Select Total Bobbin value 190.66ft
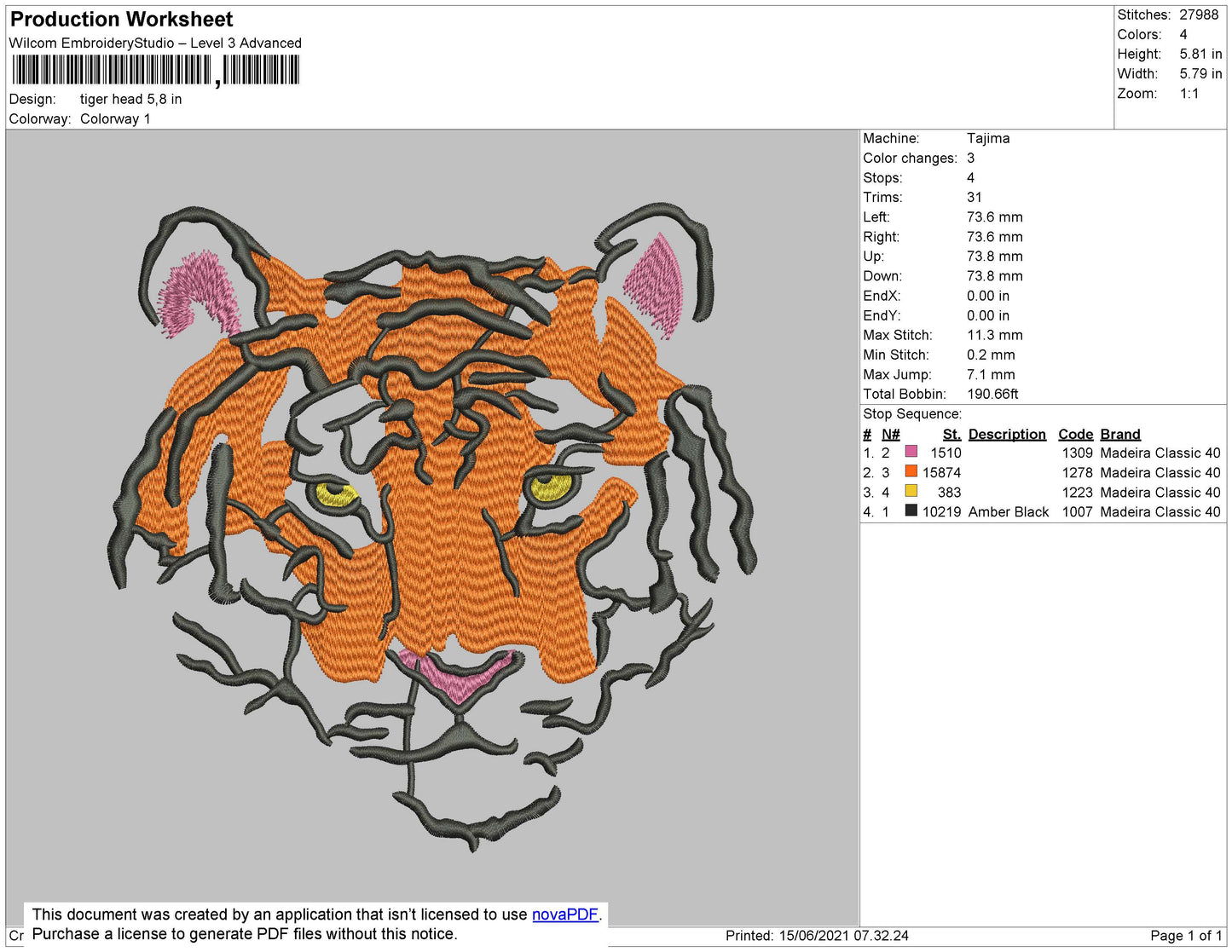This screenshot has width=1232, height=952. (x=992, y=394)
